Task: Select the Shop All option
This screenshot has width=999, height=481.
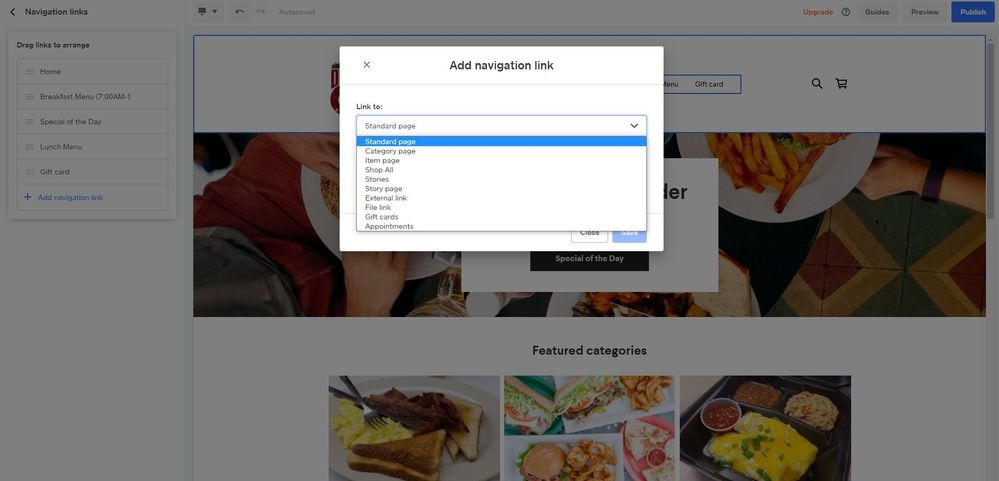Action: tap(379, 170)
